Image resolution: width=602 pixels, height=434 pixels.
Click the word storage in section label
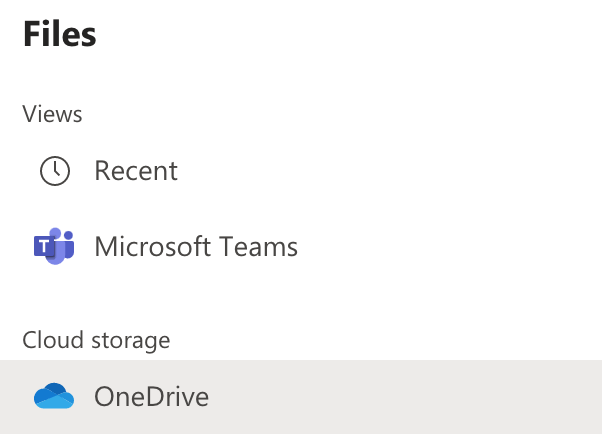coord(131,341)
